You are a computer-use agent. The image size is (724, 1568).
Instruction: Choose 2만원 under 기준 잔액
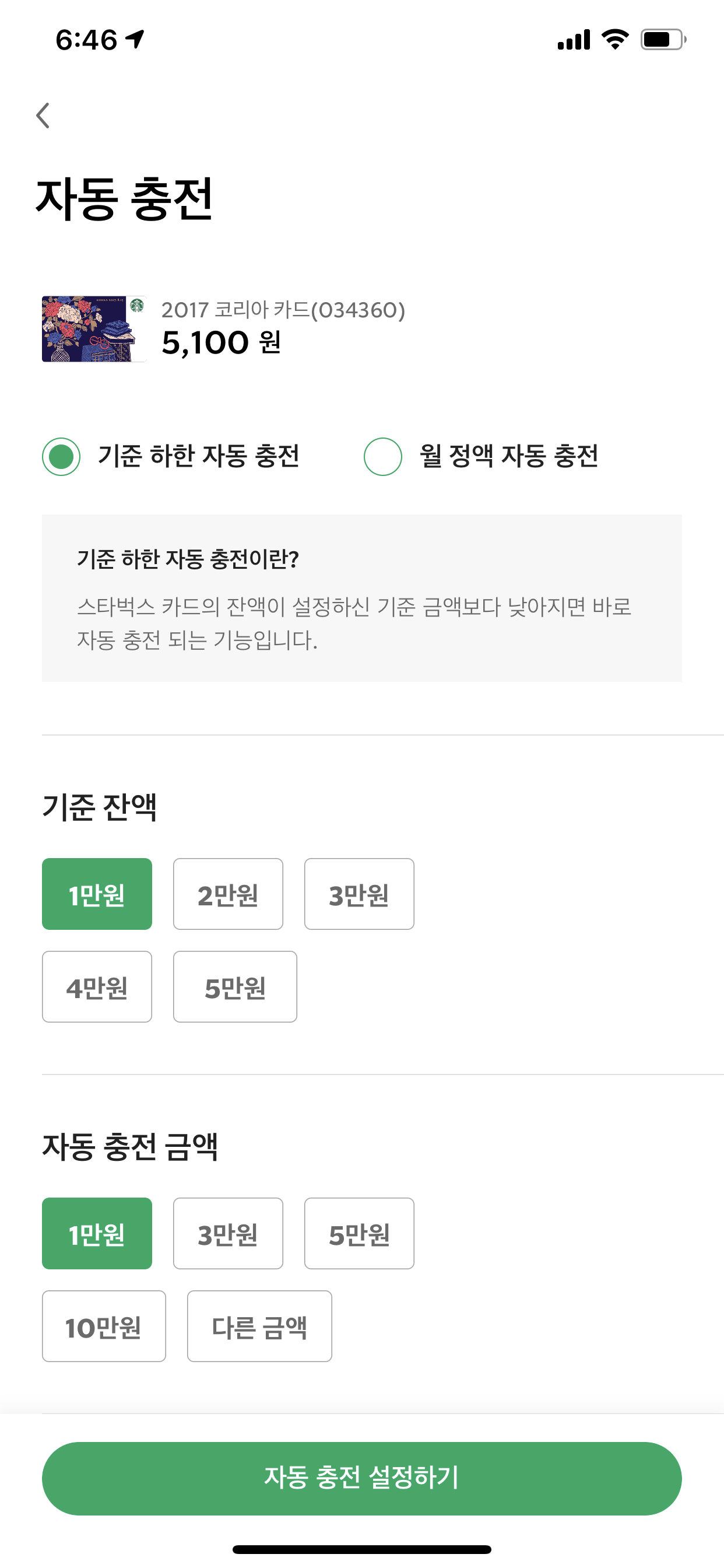coord(228,894)
